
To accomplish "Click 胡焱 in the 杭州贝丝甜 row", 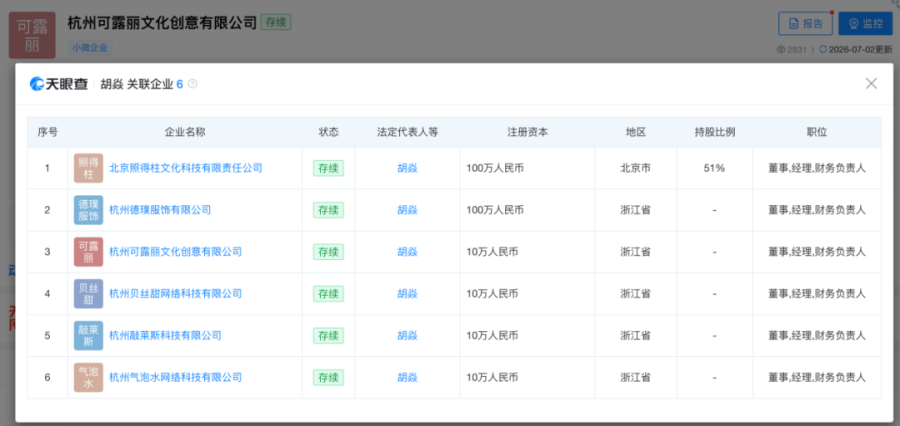I will pos(407,294).
